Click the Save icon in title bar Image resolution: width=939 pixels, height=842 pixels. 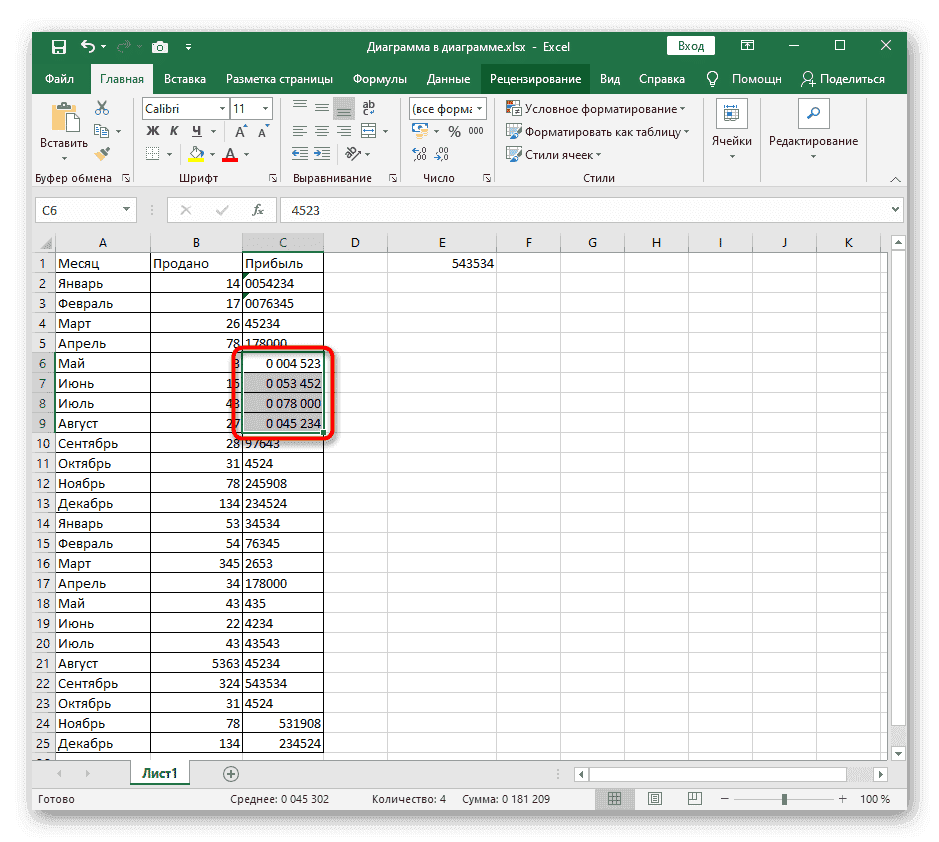click(59, 47)
